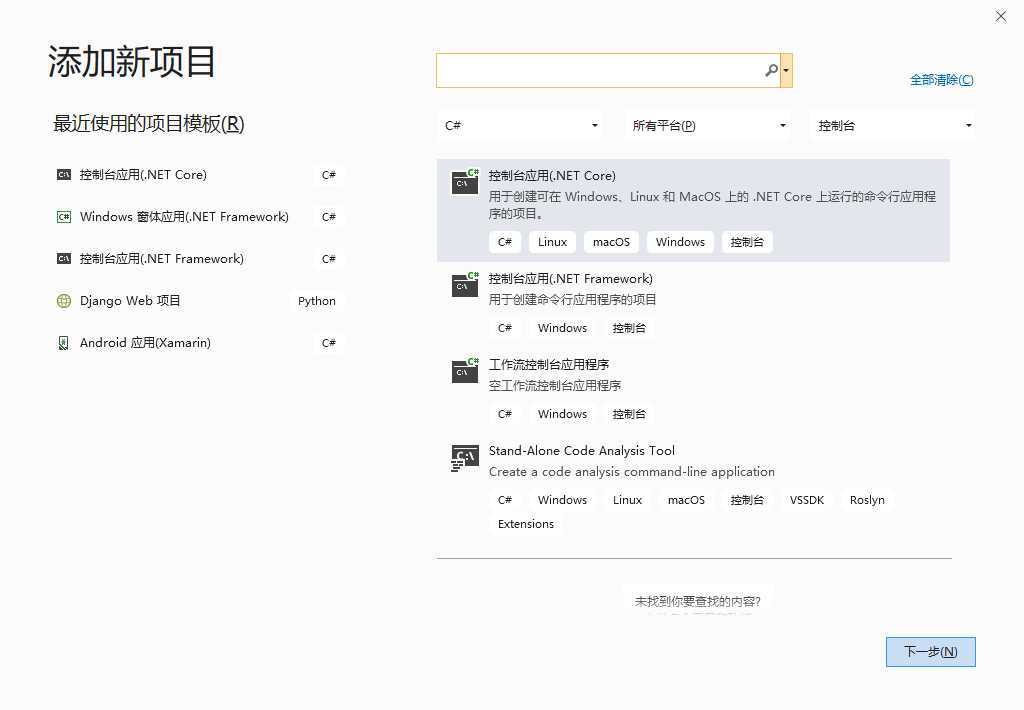Click the Extensions tag under Code Analysis Tool
The image size is (1024, 710).
pyautogui.click(x=526, y=524)
